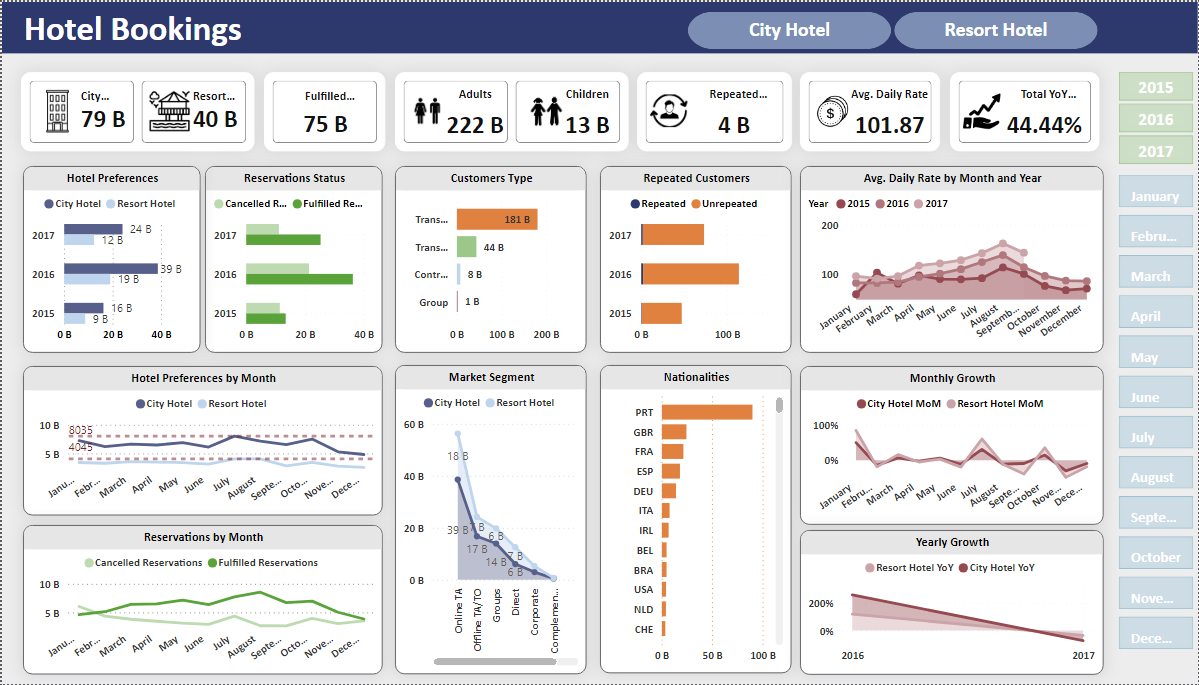
Task: Click the 44 B customer type bar
Action: coord(466,247)
